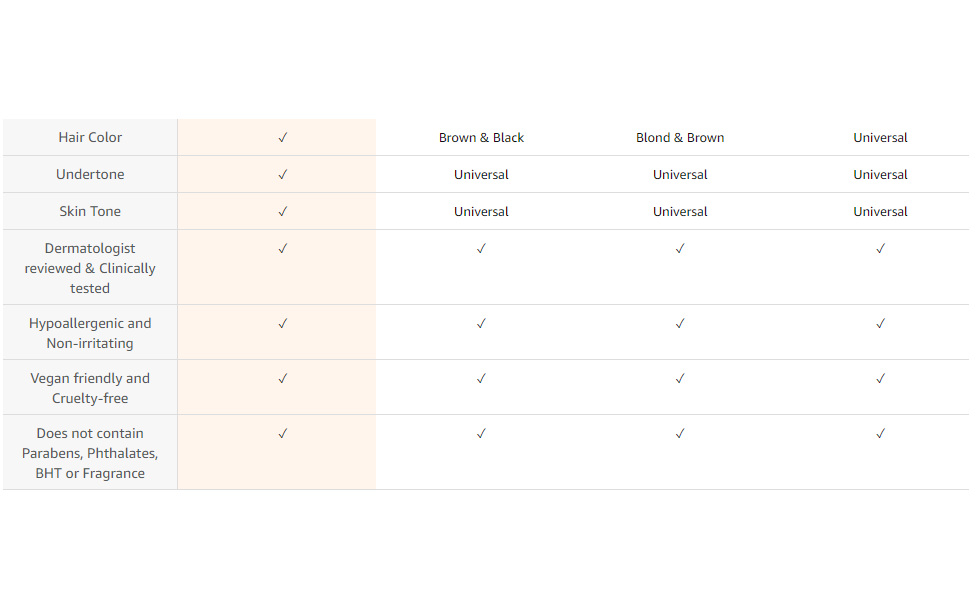Click the 'Brown & Black' hair color value
970x600 pixels.
481,138
